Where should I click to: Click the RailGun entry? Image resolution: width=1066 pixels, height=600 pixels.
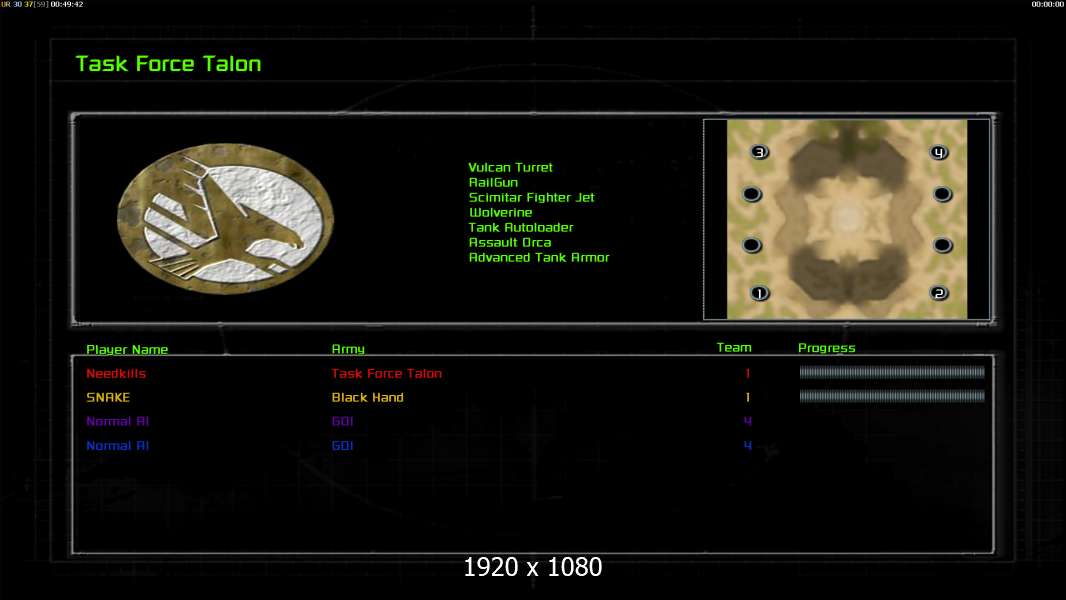click(494, 182)
